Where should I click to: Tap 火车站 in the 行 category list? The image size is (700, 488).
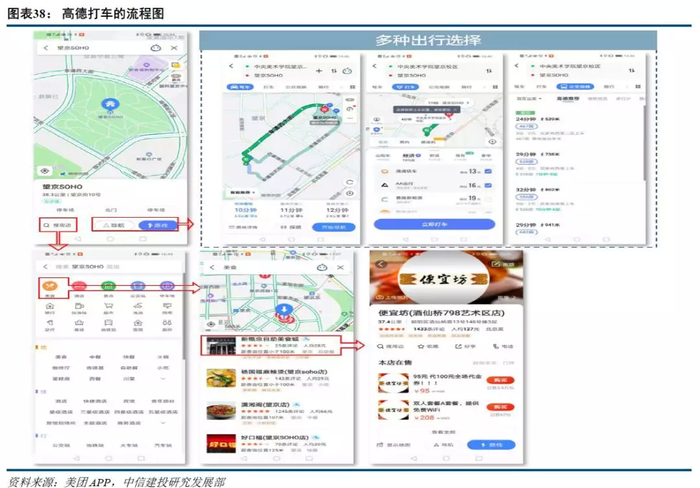tap(129, 445)
